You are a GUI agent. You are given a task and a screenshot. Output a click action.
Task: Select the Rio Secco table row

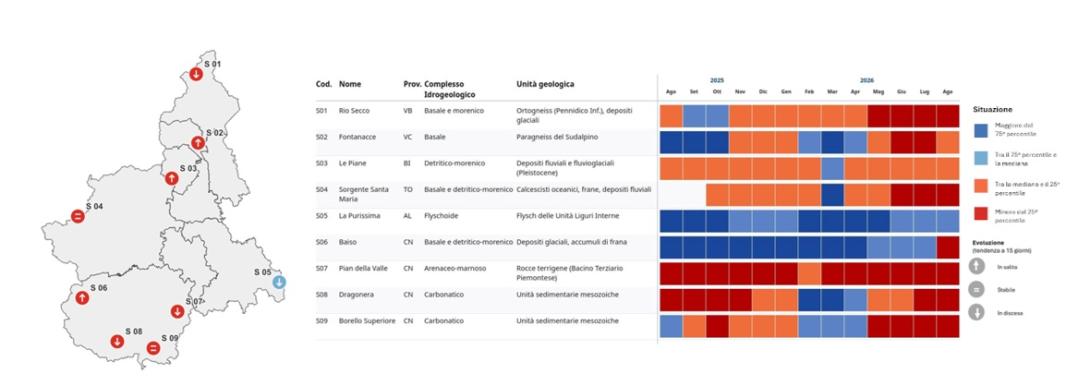pos(637,115)
